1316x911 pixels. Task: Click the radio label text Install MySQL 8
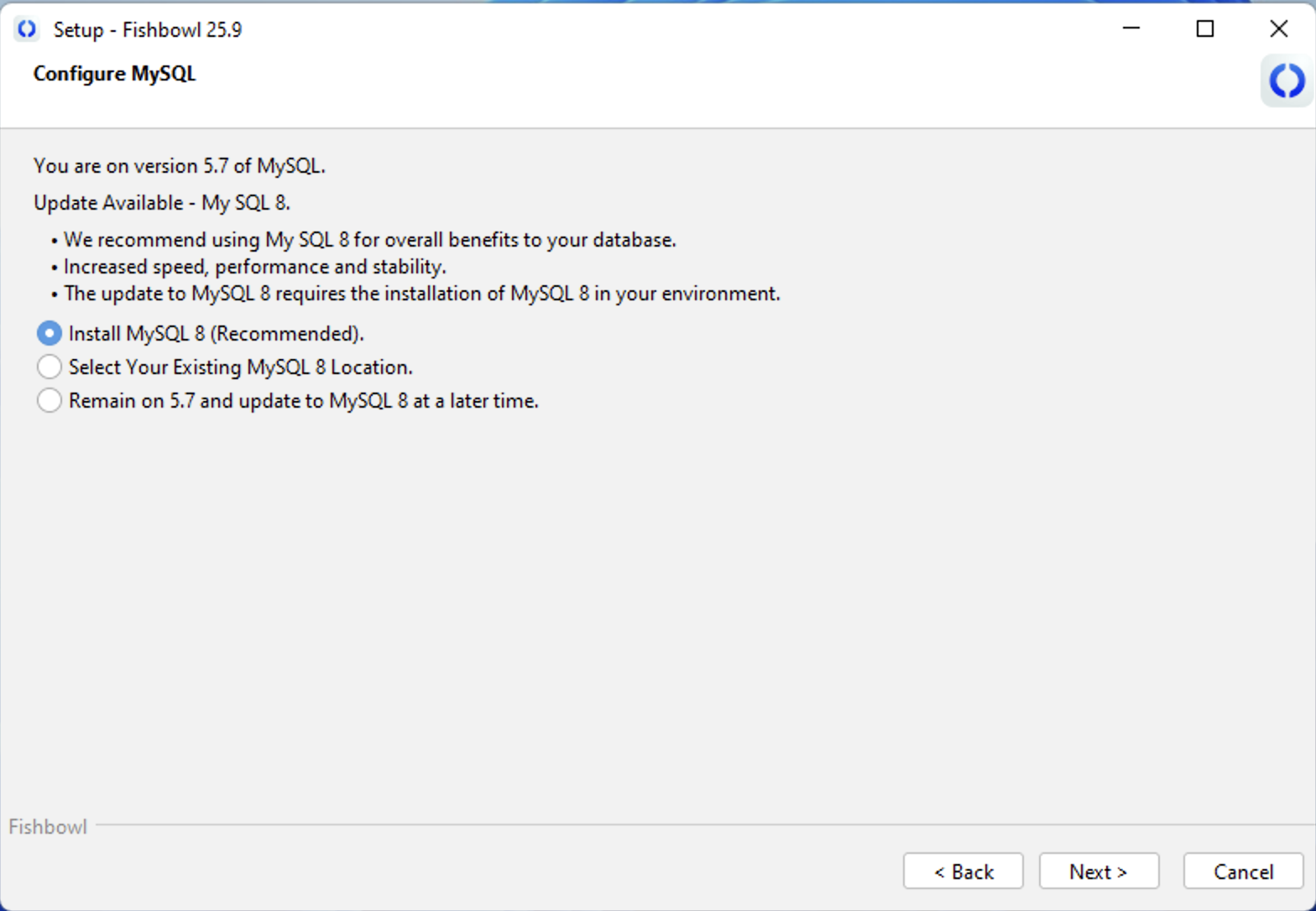tap(216, 333)
